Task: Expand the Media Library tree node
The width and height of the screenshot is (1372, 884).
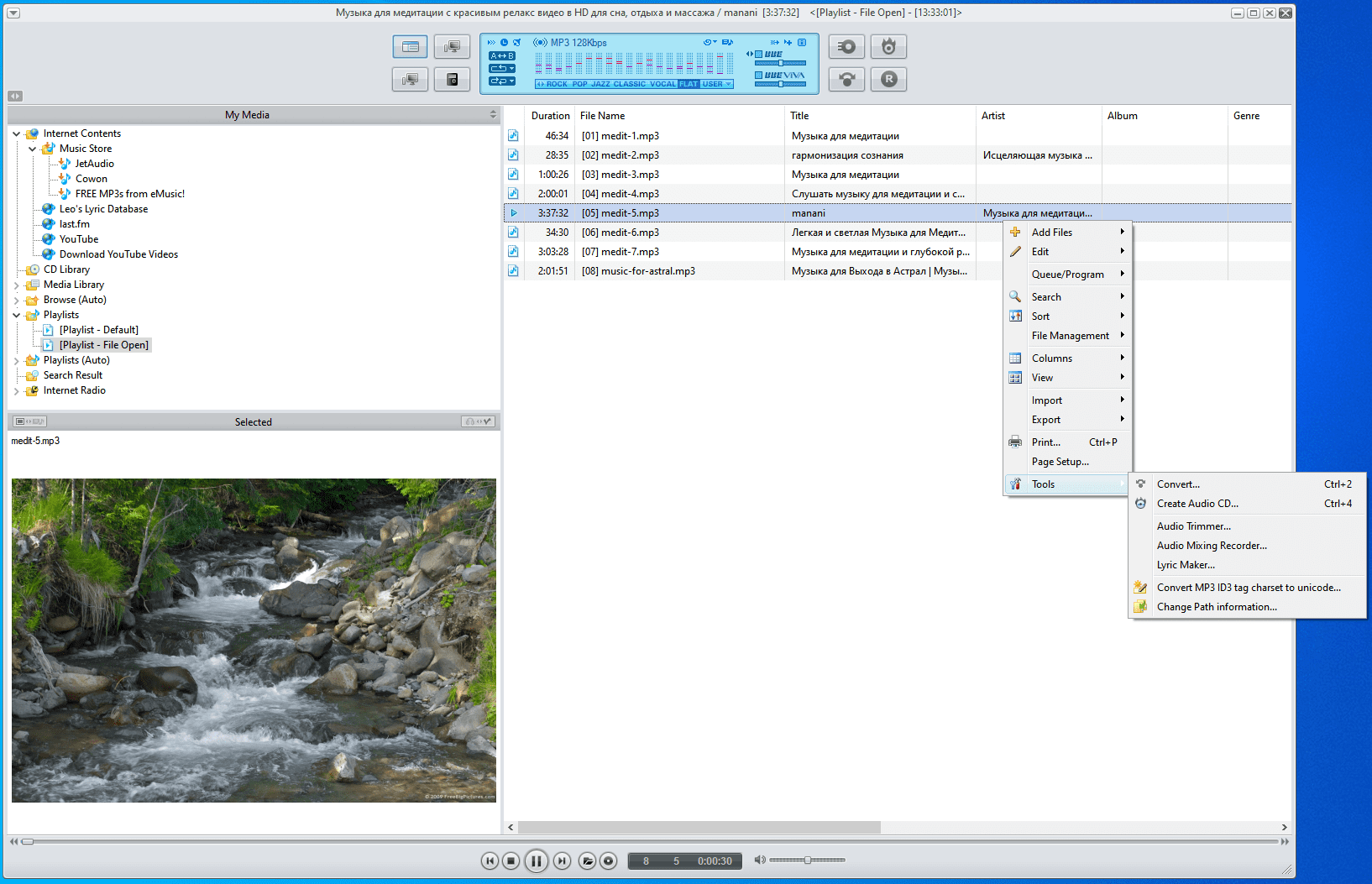Action: [x=16, y=285]
